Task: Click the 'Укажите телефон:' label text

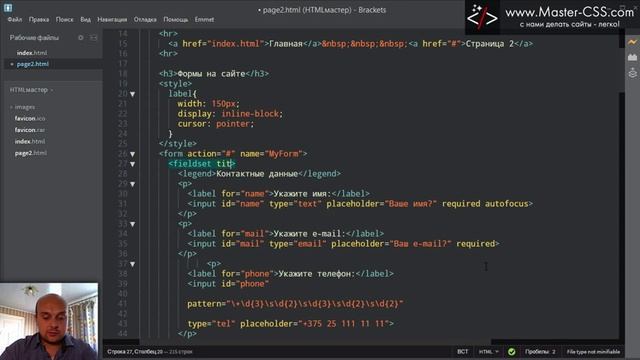Action: (x=317, y=274)
